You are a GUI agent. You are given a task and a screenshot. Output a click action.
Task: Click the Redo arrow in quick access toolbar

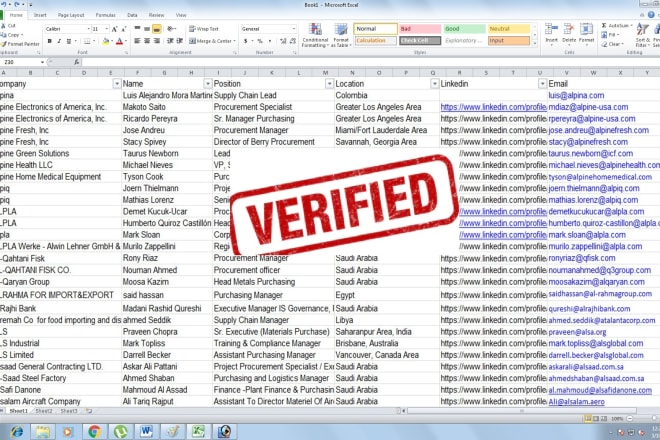17,4
